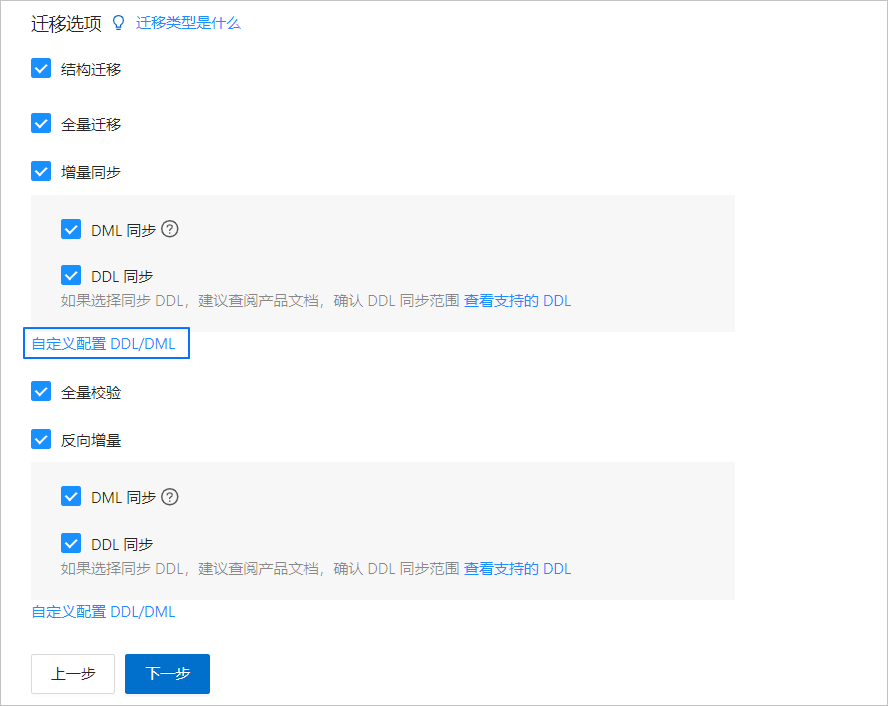Toggle the 反向增量 checkbox
888x706 pixels.
pyautogui.click(x=41, y=439)
